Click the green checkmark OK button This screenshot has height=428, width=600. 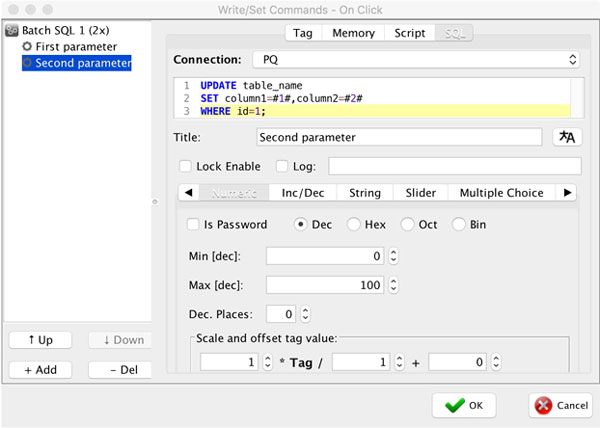coord(464,405)
